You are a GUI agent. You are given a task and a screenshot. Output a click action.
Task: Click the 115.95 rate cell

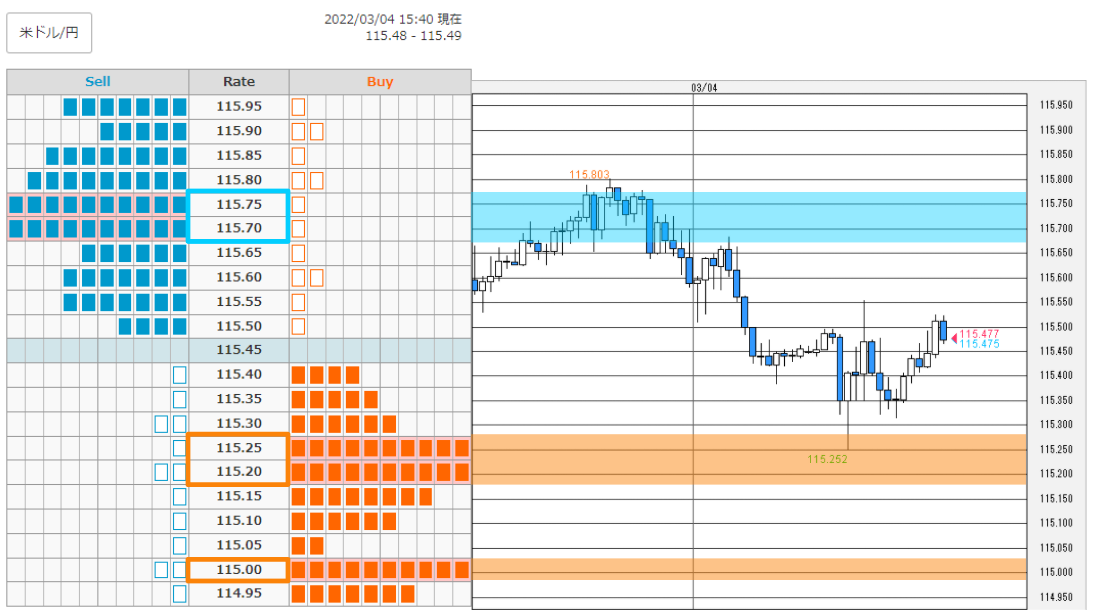click(x=239, y=107)
